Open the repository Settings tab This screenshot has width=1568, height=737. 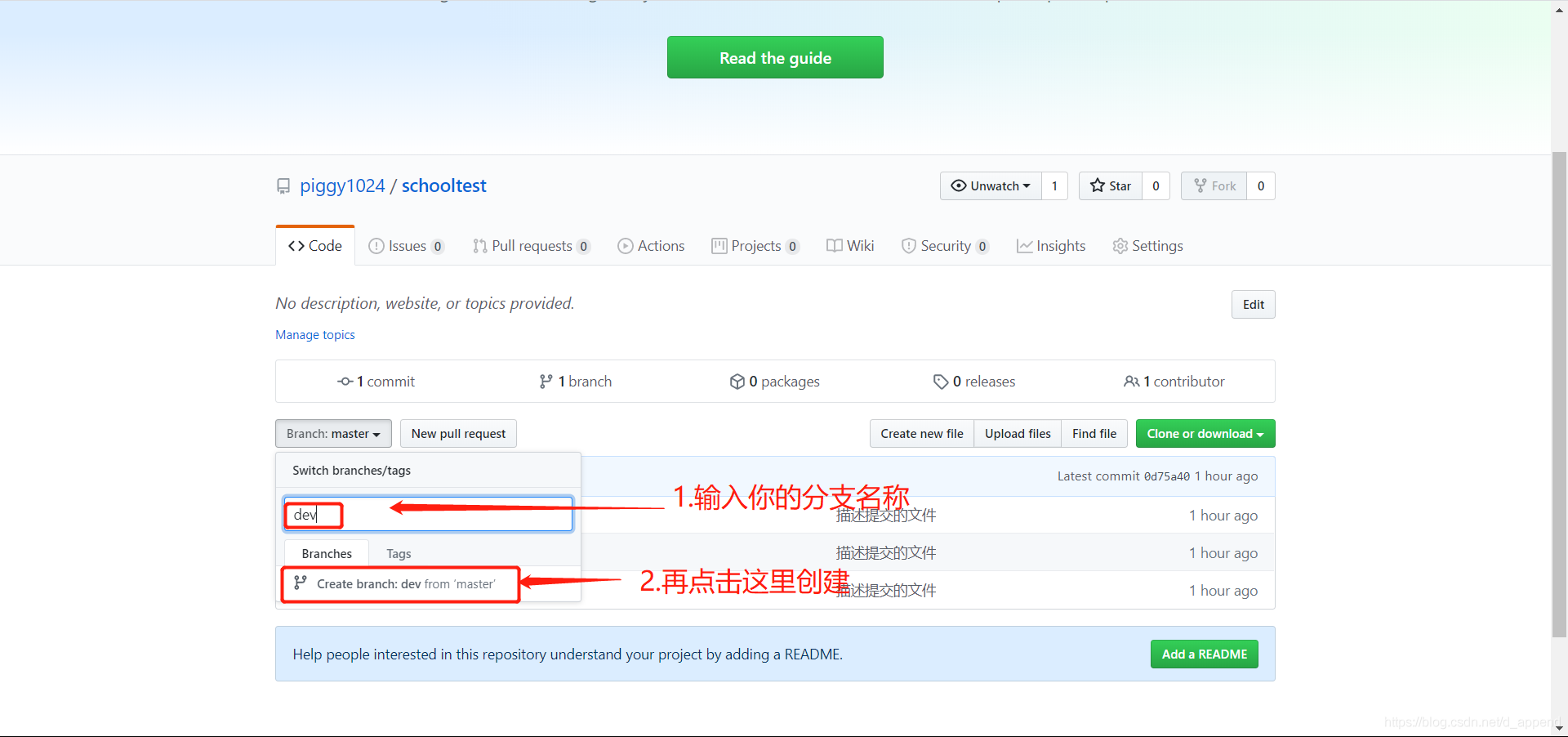coord(1147,246)
